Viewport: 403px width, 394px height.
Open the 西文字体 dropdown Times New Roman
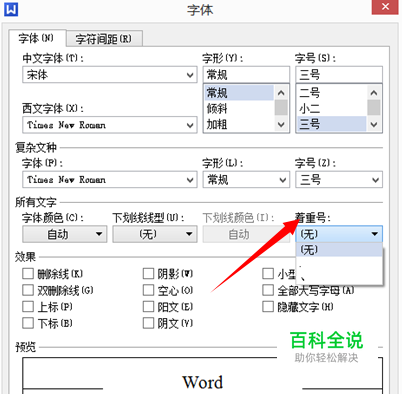(110, 125)
